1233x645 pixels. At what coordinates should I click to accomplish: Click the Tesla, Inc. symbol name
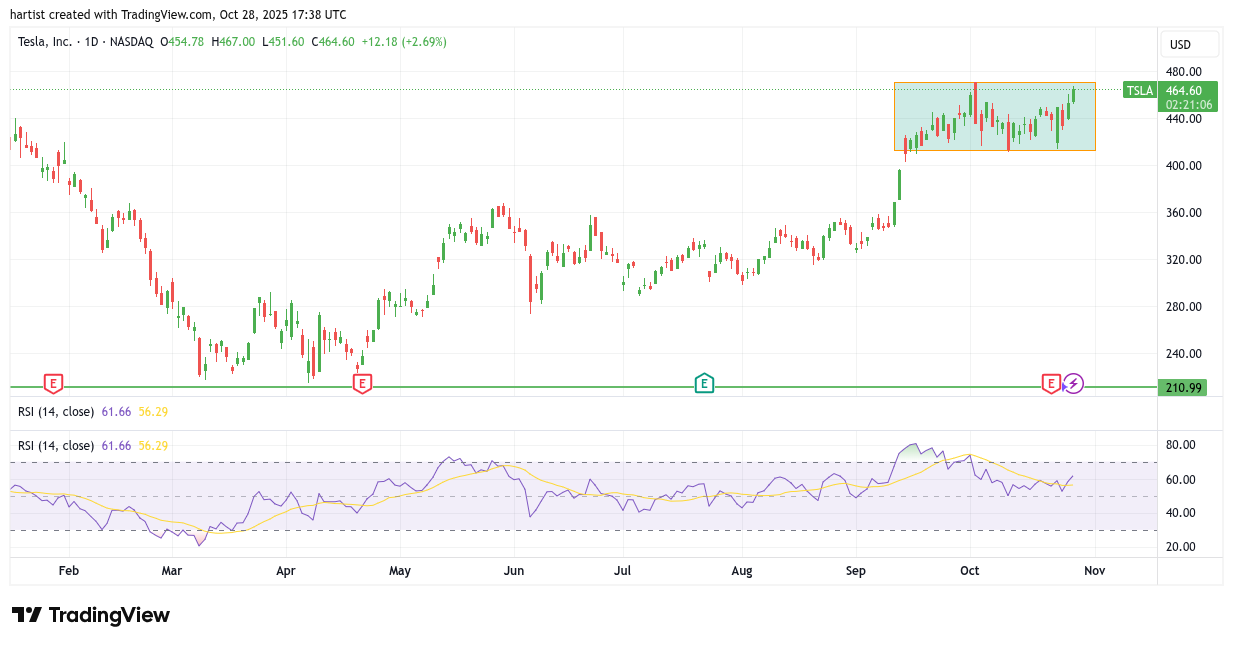click(x=45, y=42)
